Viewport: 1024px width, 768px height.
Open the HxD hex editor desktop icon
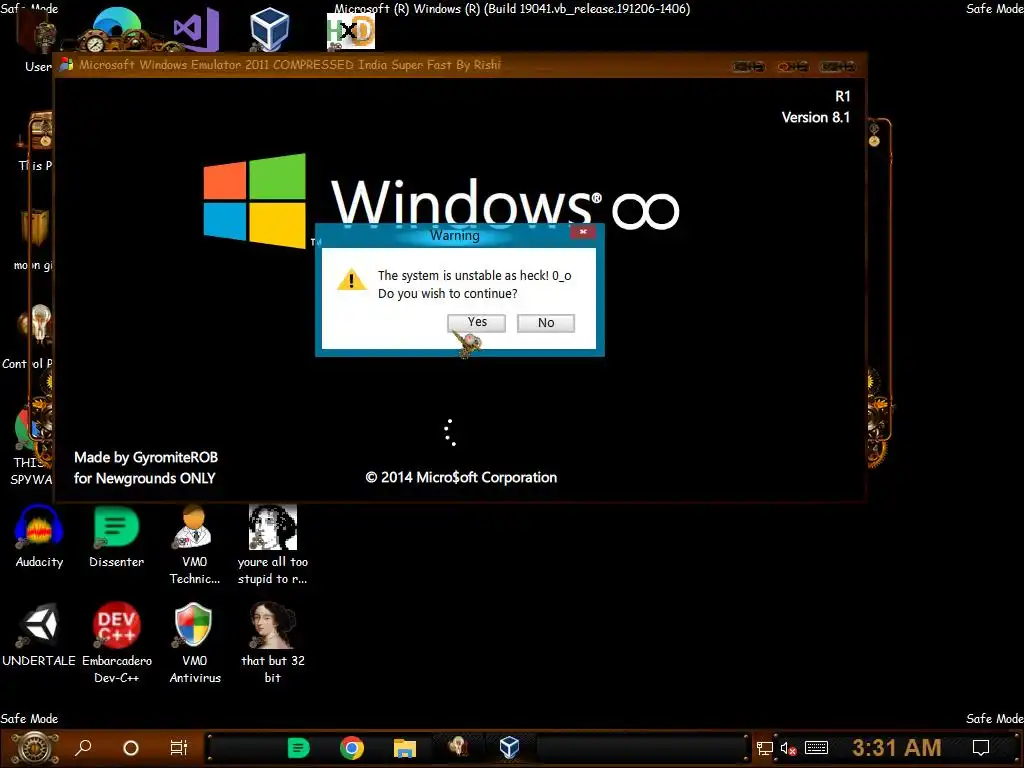tap(351, 31)
